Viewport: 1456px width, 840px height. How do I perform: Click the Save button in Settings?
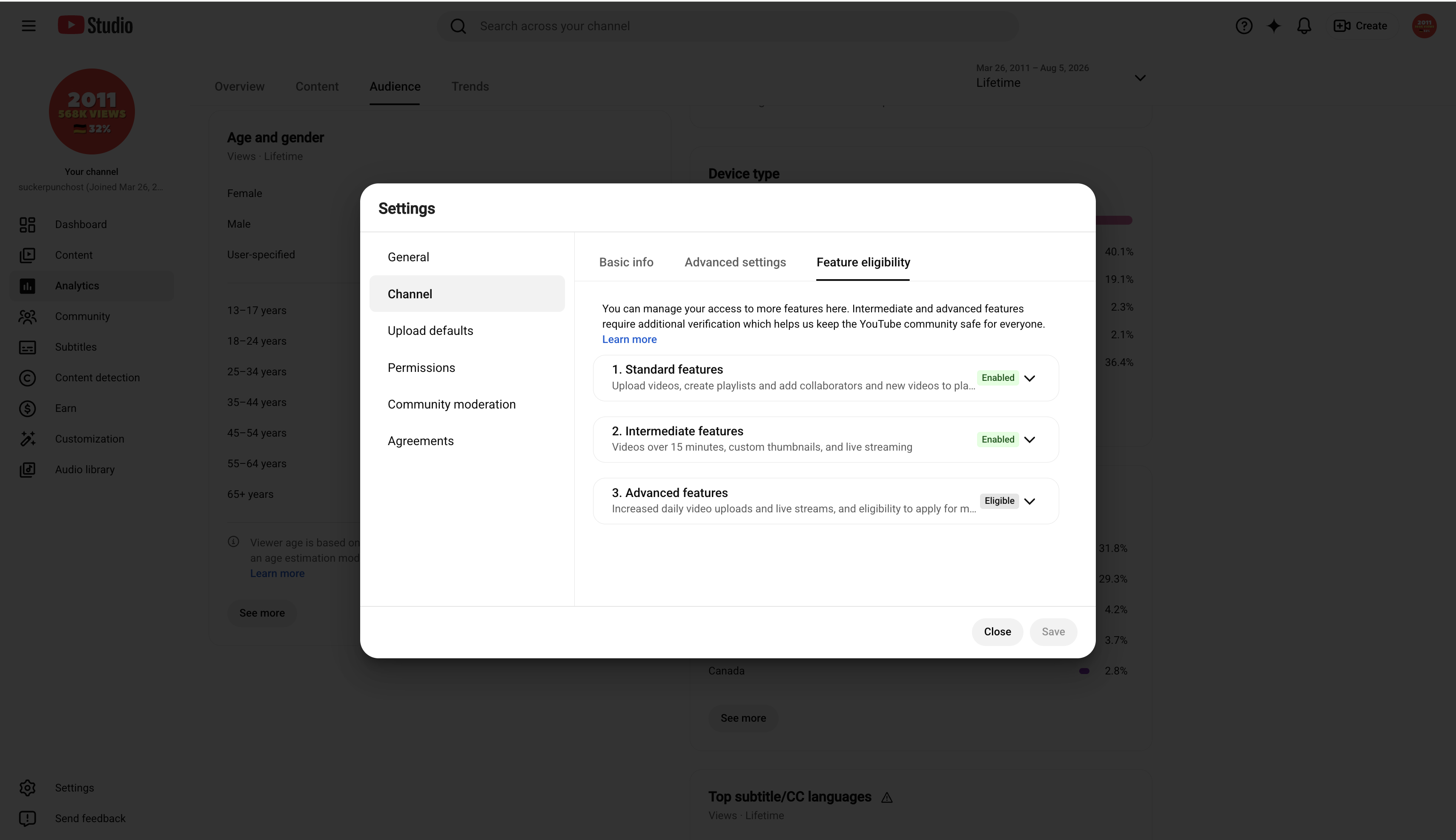[x=1053, y=632]
